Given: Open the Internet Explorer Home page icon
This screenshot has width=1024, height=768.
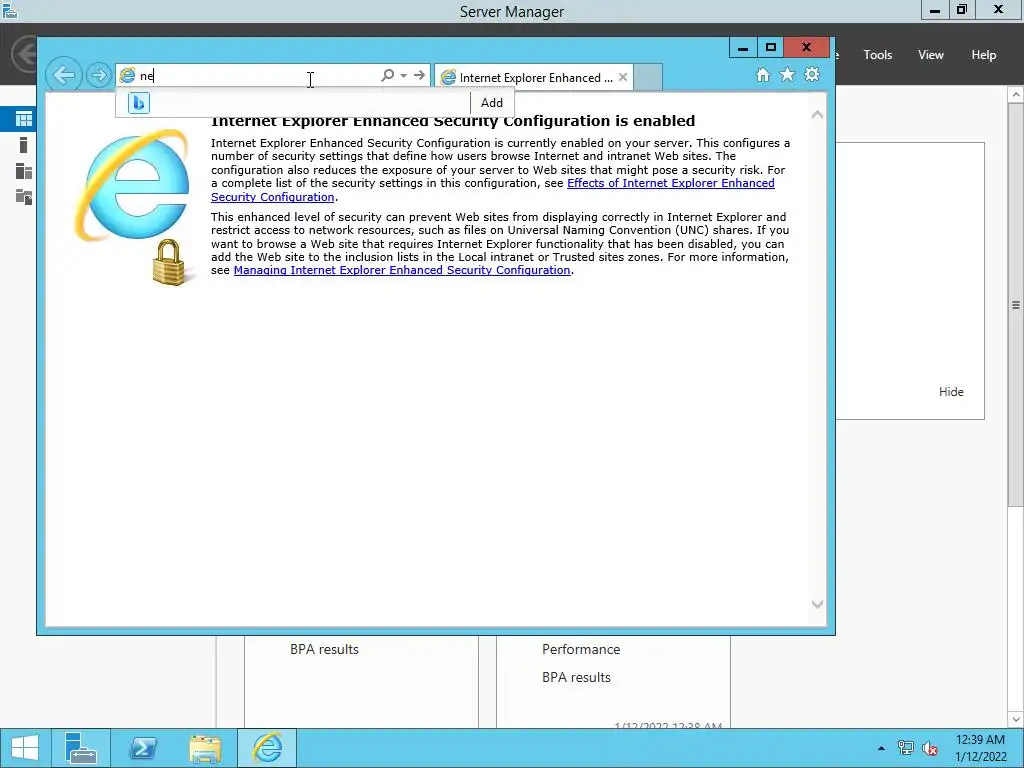Looking at the screenshot, I should pyautogui.click(x=763, y=75).
